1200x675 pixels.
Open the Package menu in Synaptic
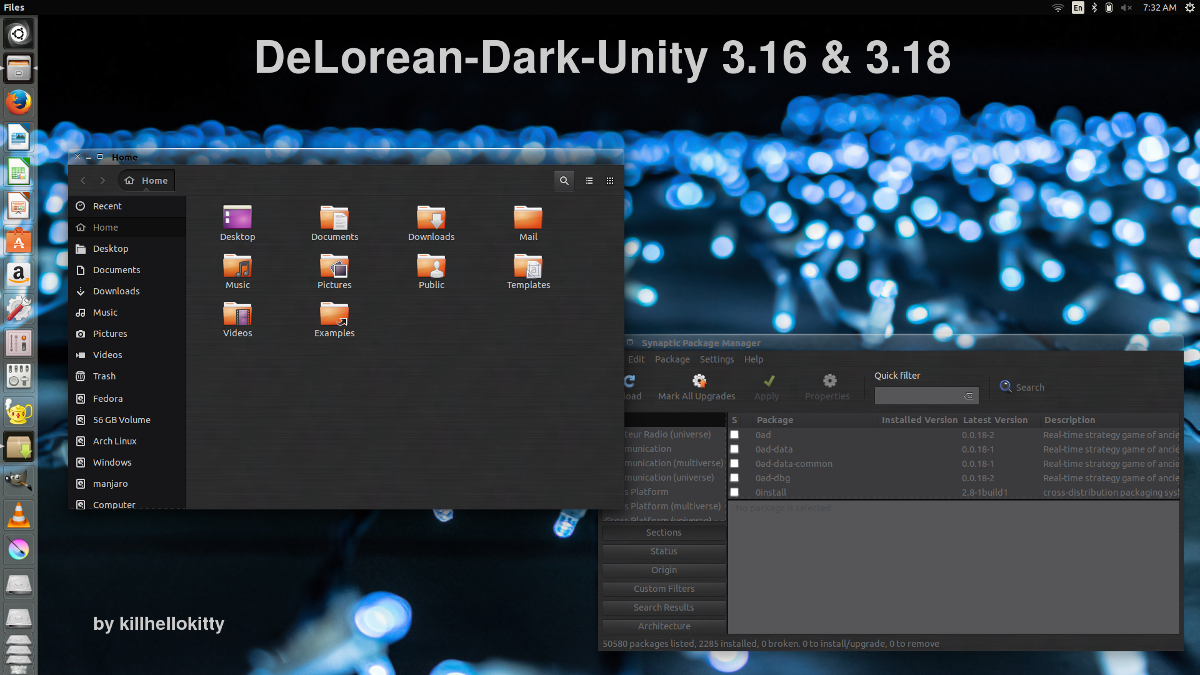tap(672, 359)
